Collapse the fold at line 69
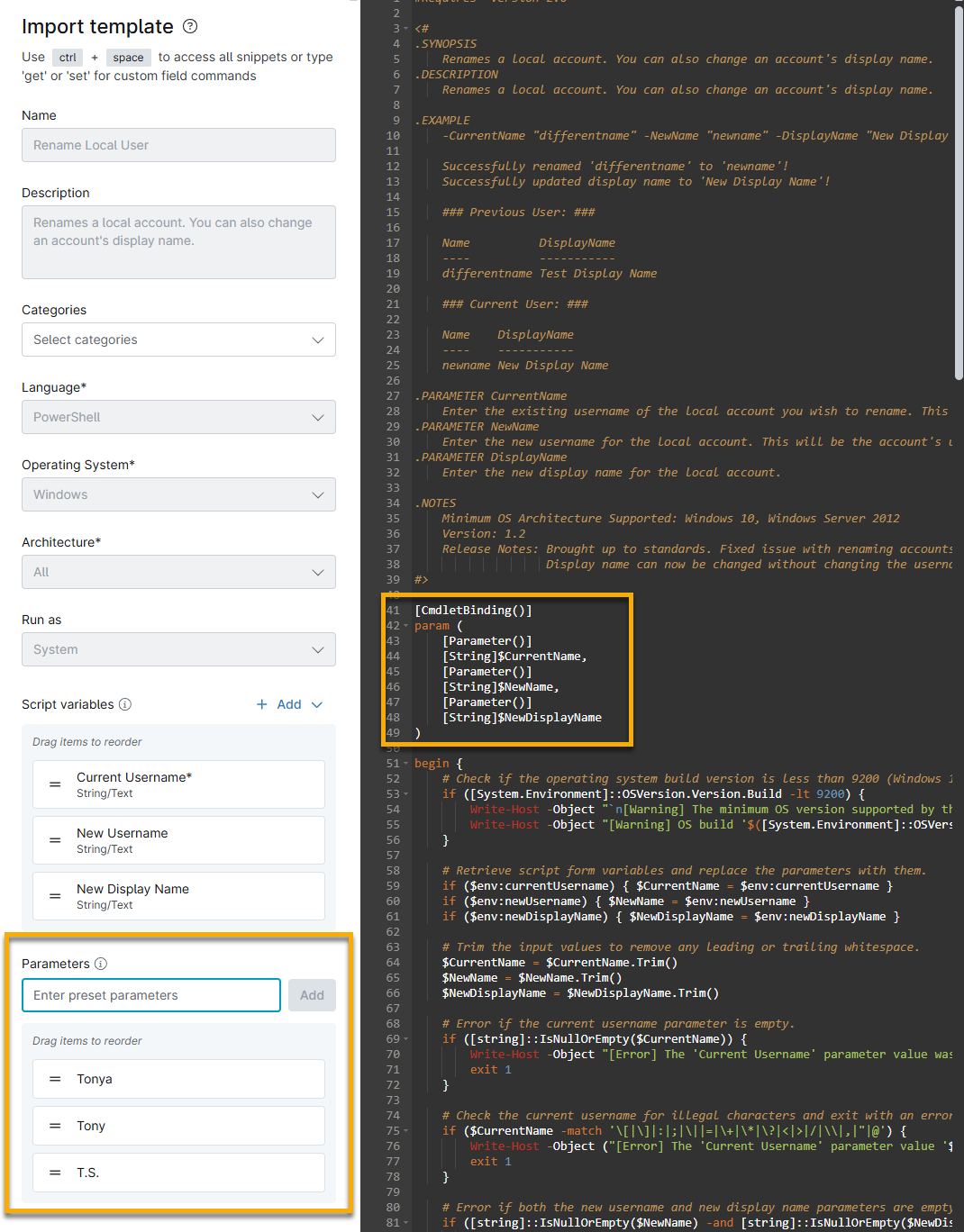The height and width of the screenshot is (1232, 964). click(x=406, y=1039)
